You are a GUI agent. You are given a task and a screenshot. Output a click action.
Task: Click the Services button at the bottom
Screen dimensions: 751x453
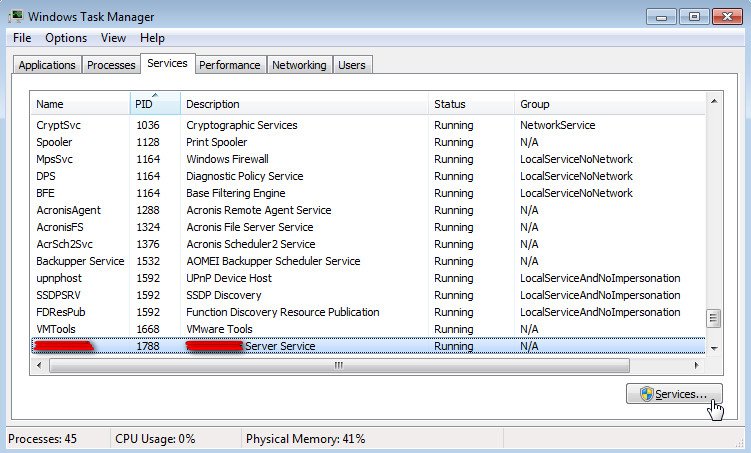(674, 394)
